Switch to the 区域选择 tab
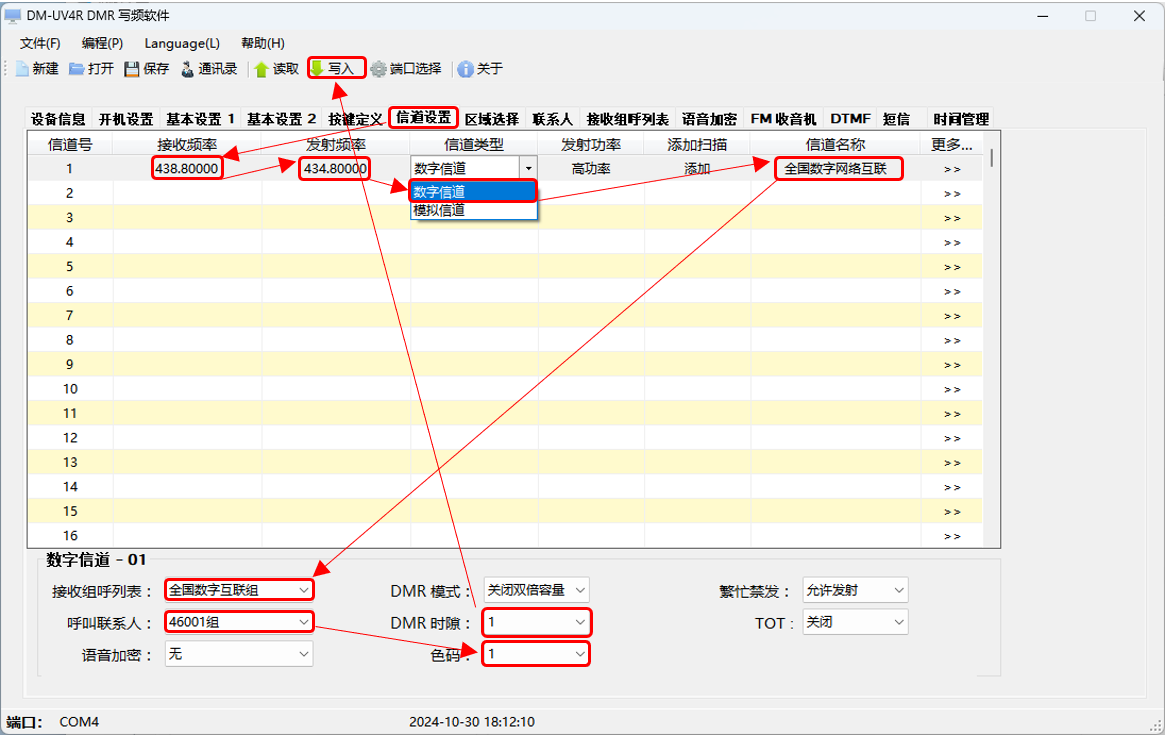Screen dimensions: 1165x735 [x=492, y=119]
